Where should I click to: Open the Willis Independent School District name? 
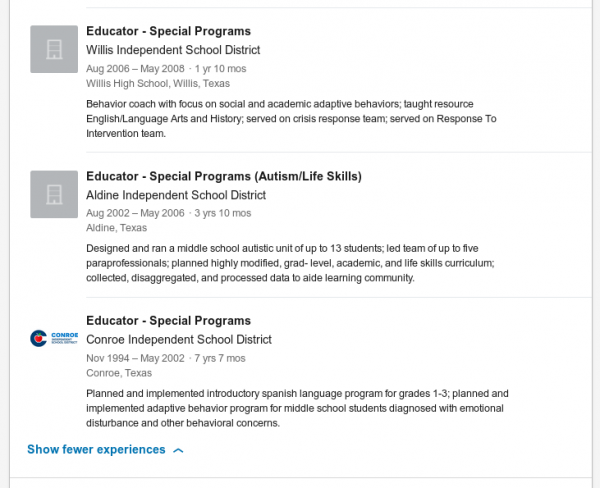(x=173, y=50)
